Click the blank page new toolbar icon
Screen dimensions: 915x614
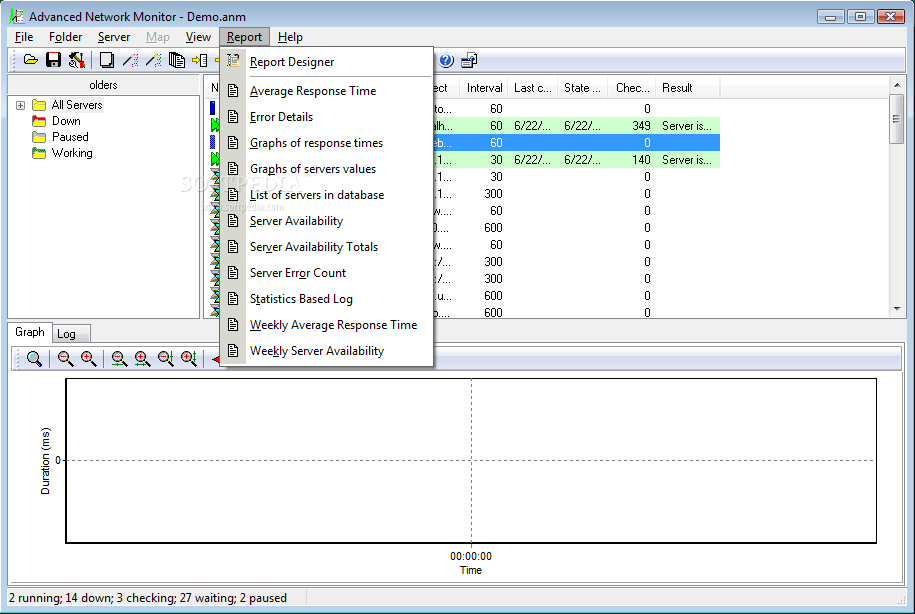pos(106,60)
